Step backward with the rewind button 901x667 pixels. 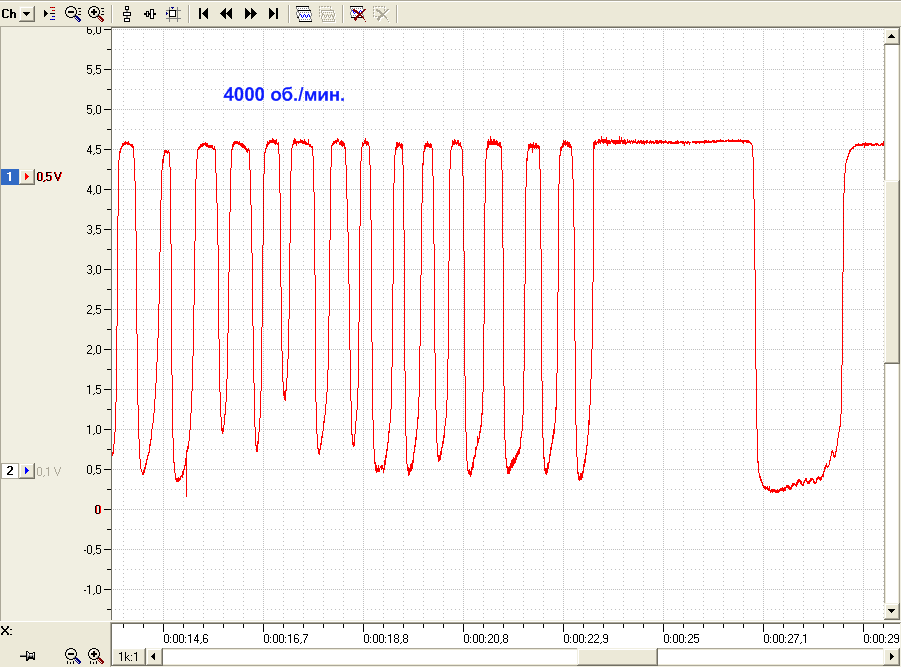point(226,14)
